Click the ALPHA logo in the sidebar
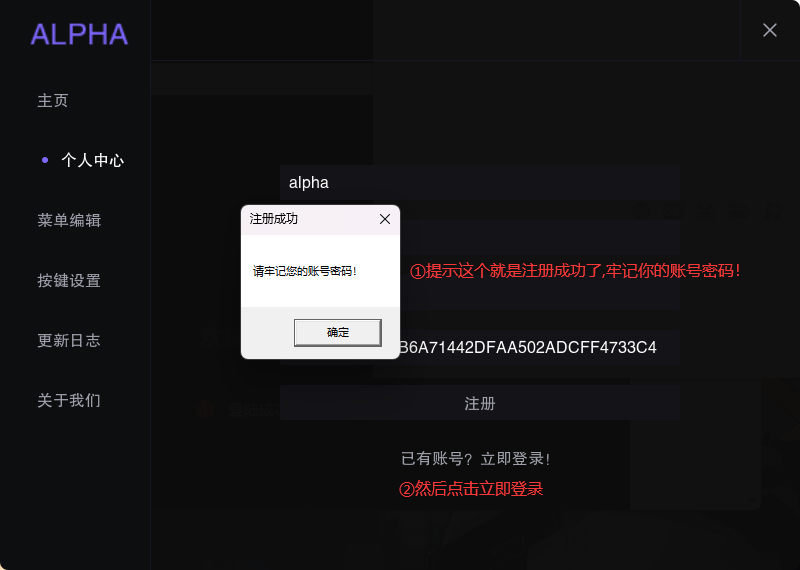800x570 pixels. [x=79, y=34]
